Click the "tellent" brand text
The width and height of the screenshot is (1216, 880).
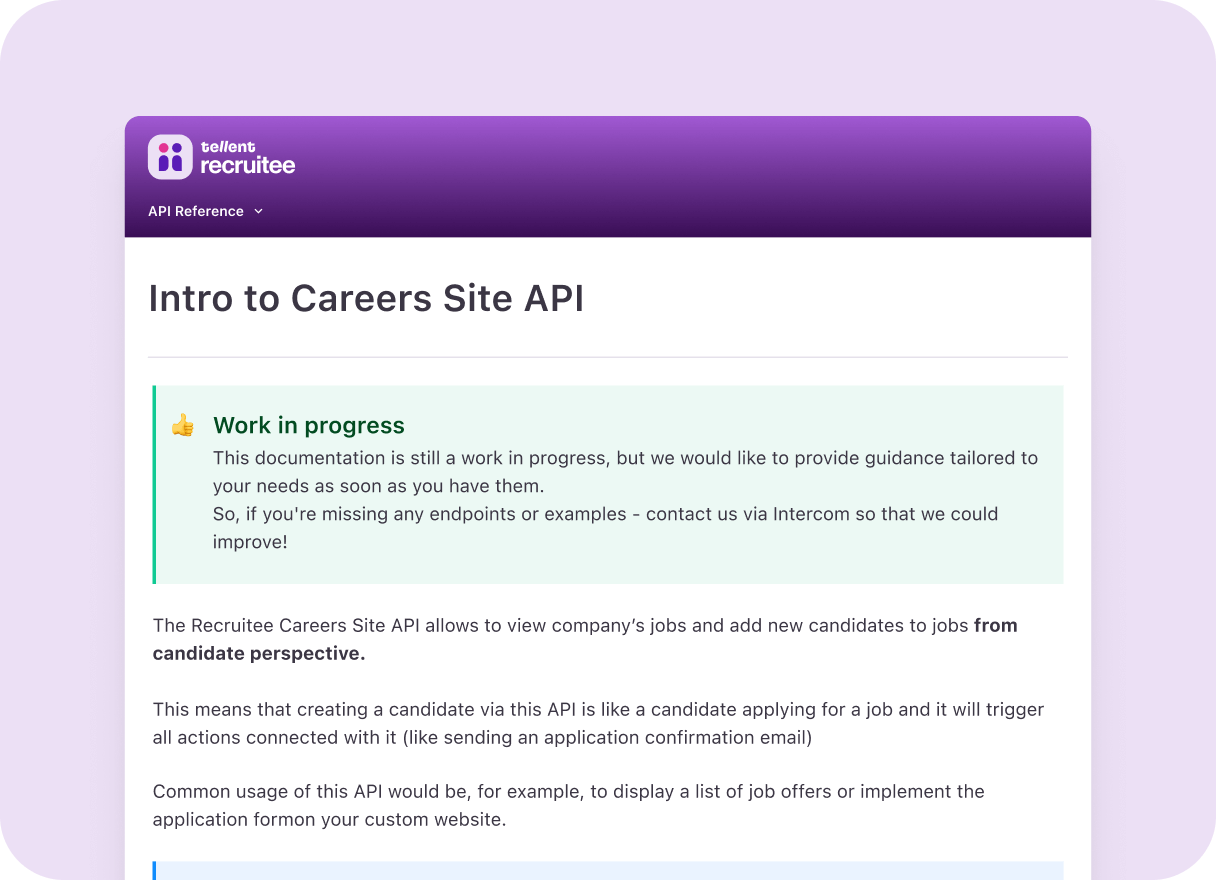228,146
